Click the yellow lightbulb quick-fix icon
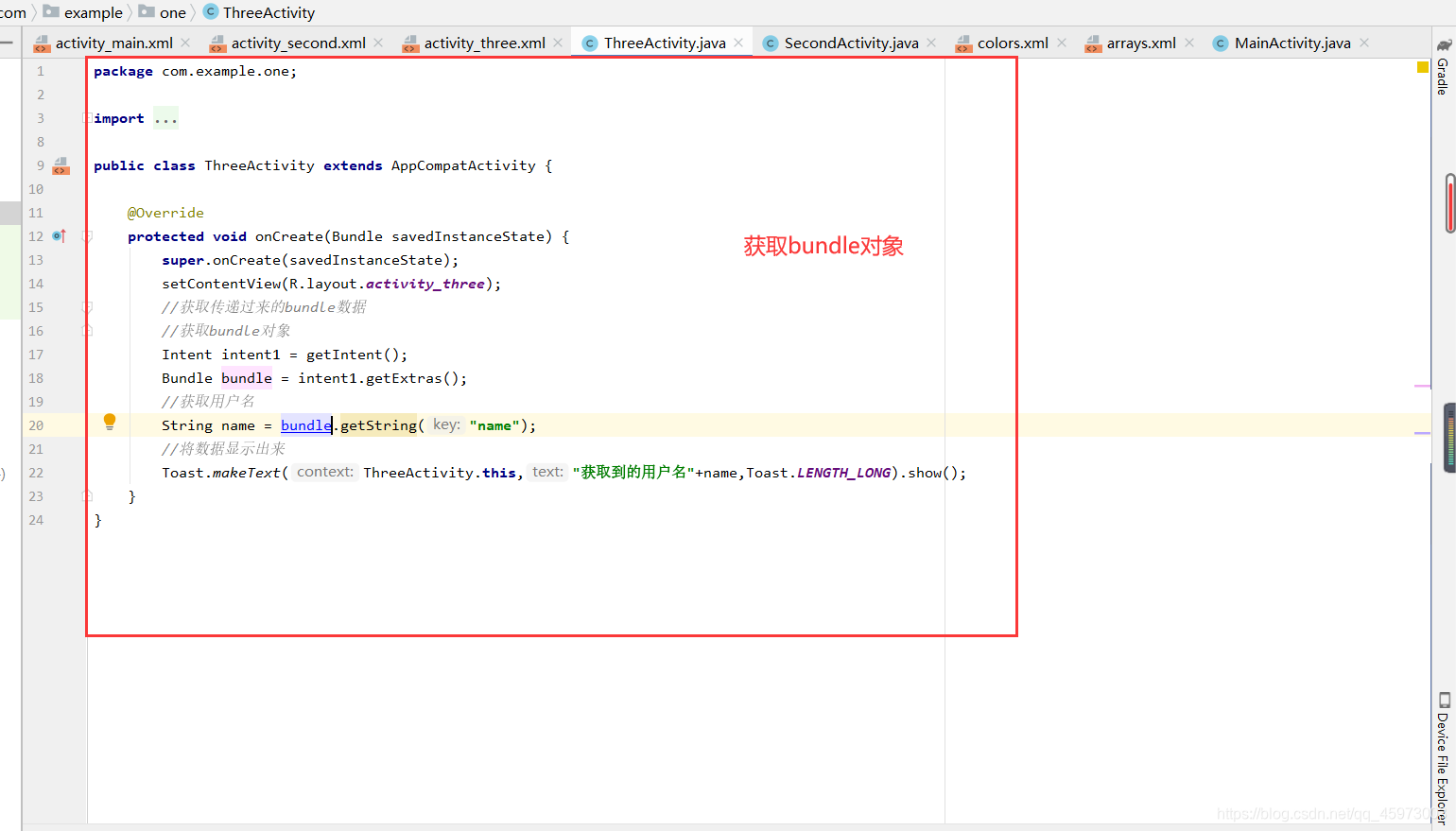Viewport: 1456px width, 831px height. coord(110,422)
